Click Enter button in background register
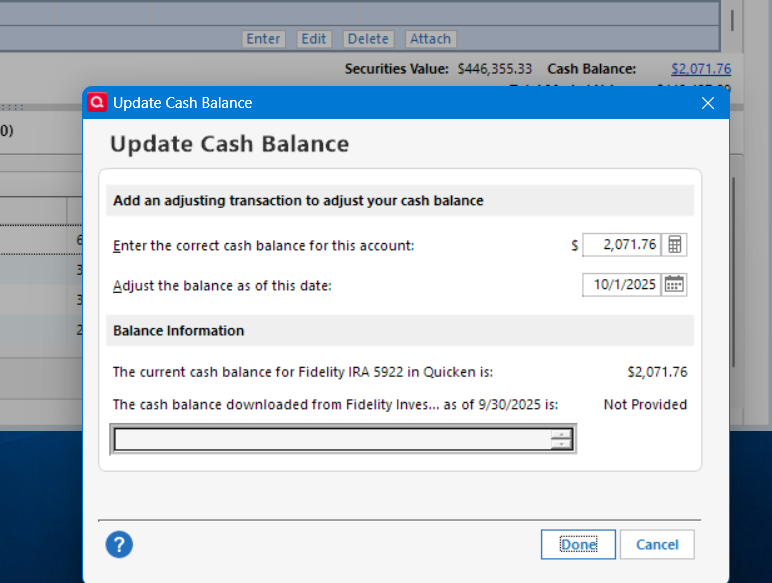 pyautogui.click(x=263, y=39)
